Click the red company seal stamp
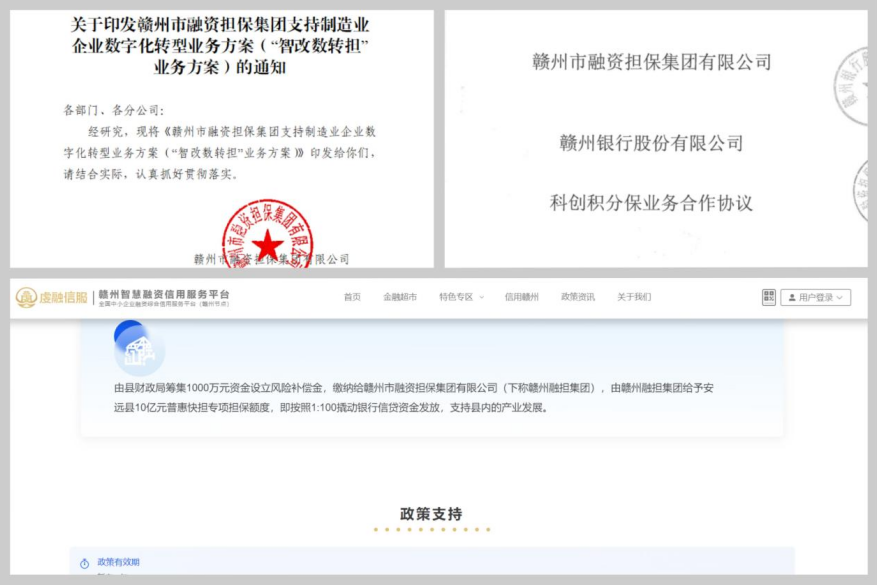This screenshot has width=877, height=585. pos(267,235)
